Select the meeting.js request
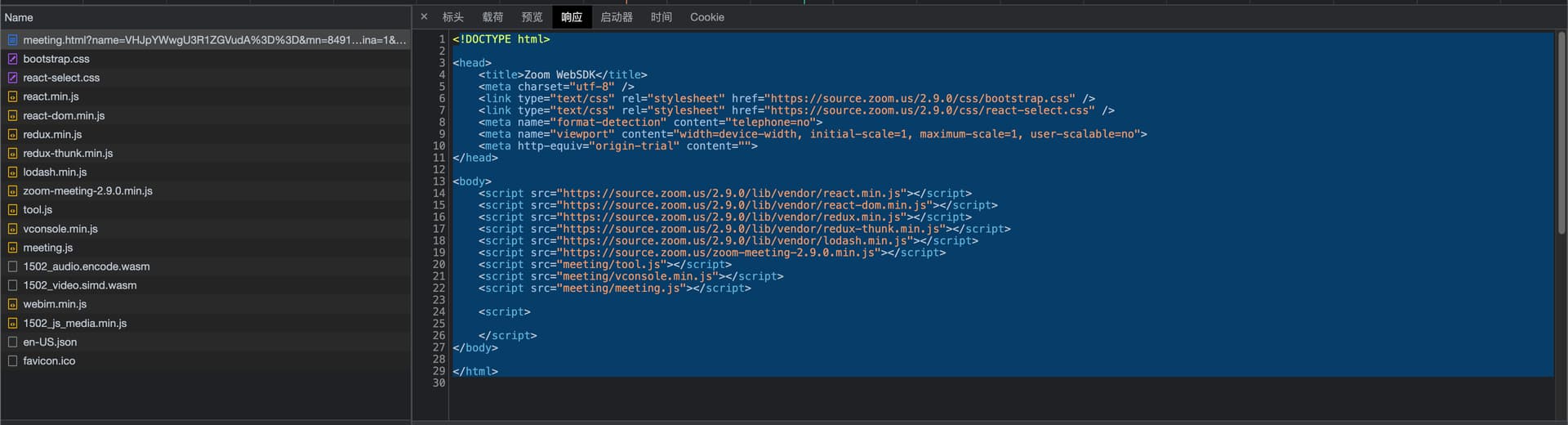 [206, 248]
